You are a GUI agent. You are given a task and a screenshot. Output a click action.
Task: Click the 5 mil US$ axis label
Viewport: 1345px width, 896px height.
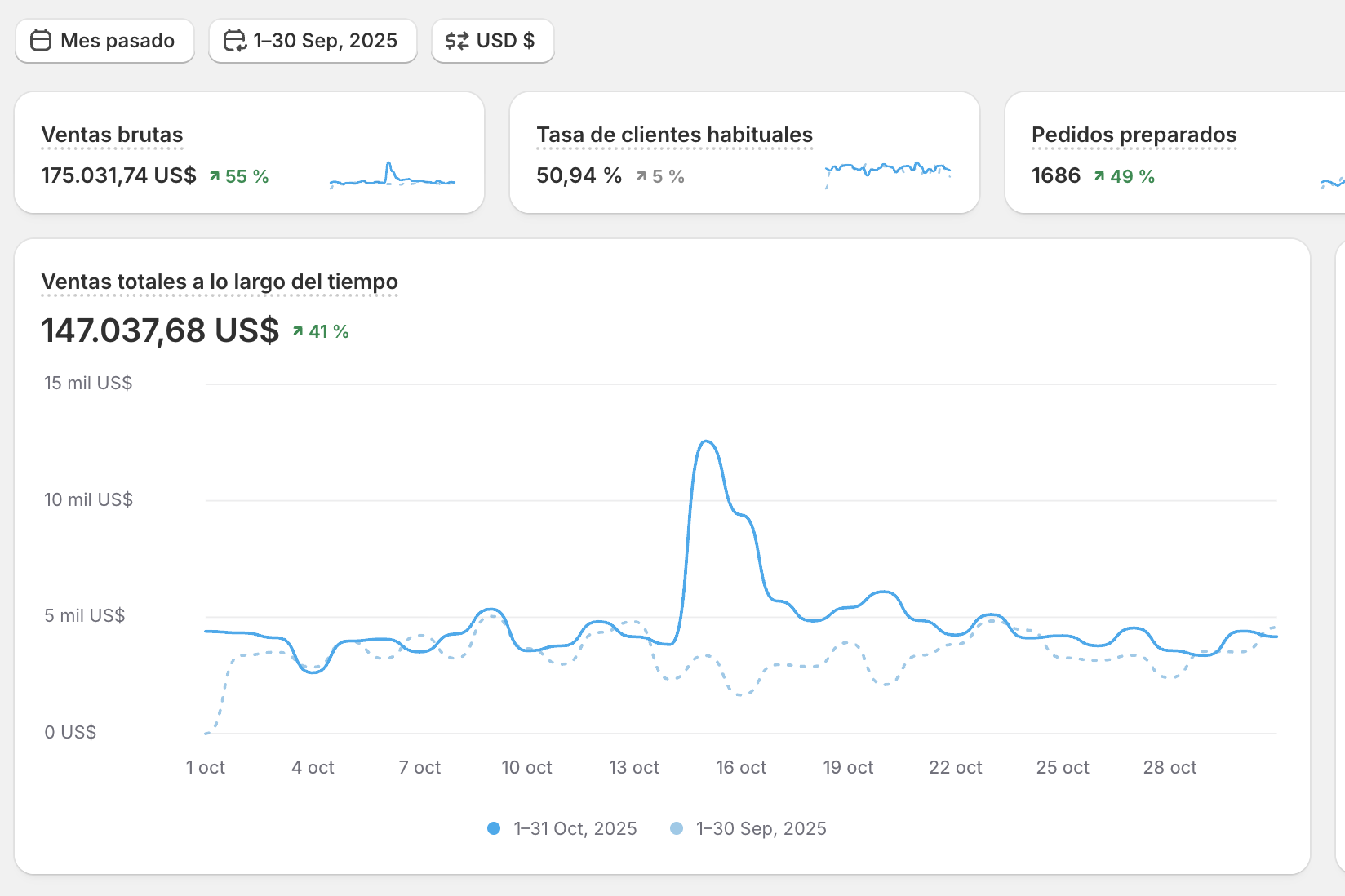click(x=85, y=615)
